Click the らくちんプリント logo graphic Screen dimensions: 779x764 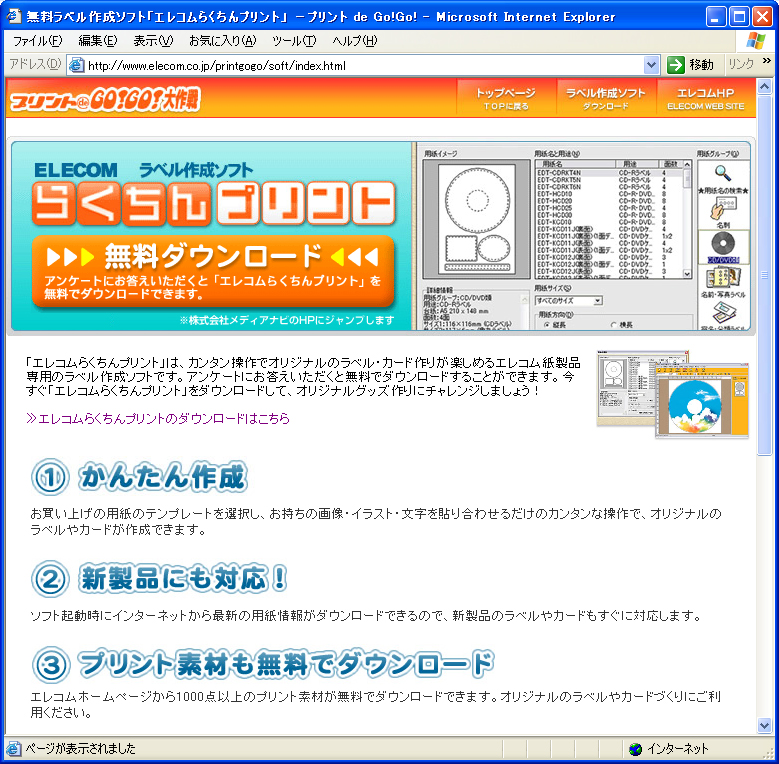tap(214, 204)
